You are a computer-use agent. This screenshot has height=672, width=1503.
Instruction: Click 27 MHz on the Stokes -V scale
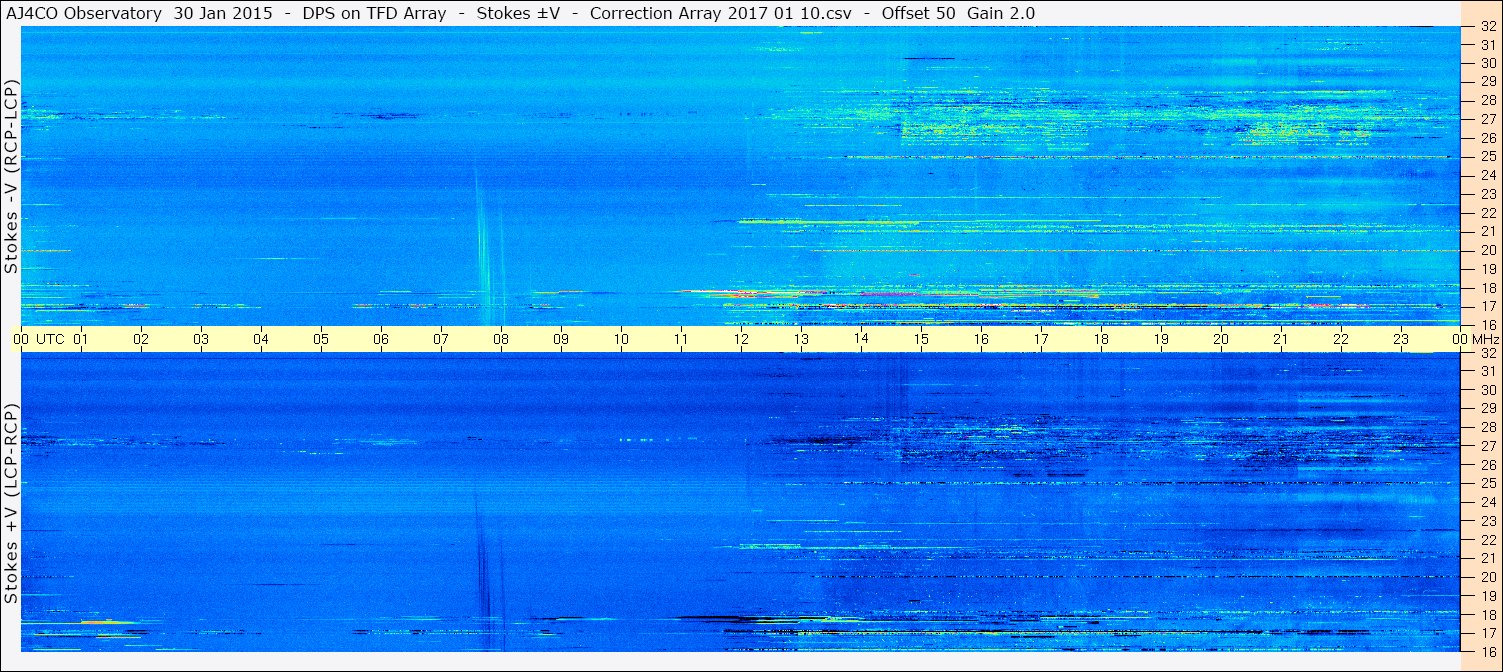1487,119
